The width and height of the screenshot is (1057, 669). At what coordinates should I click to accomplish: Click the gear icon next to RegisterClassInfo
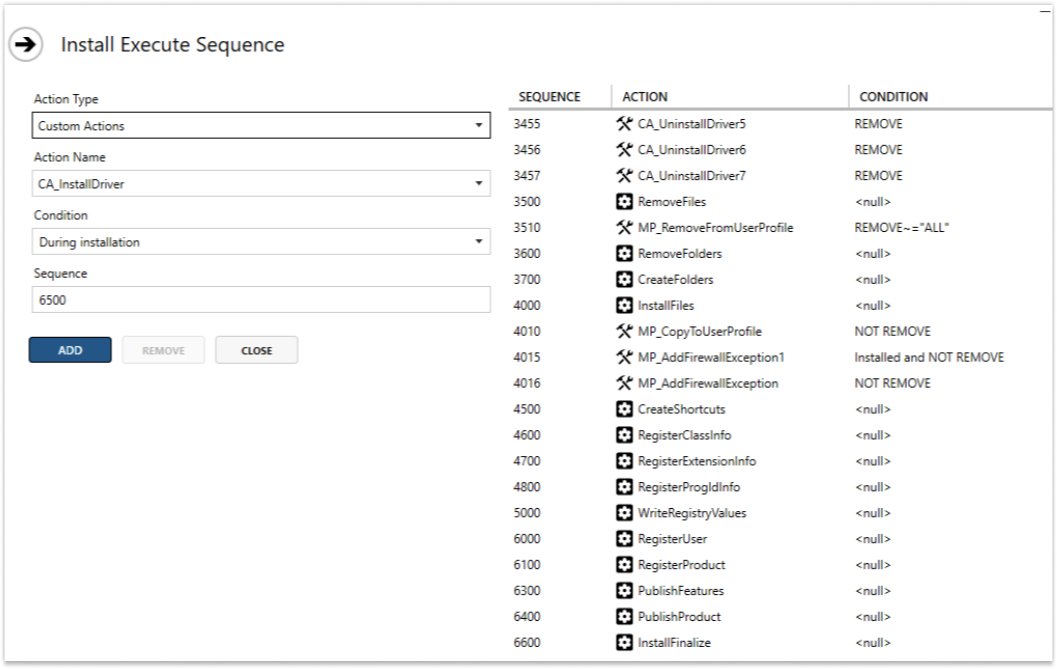624,435
